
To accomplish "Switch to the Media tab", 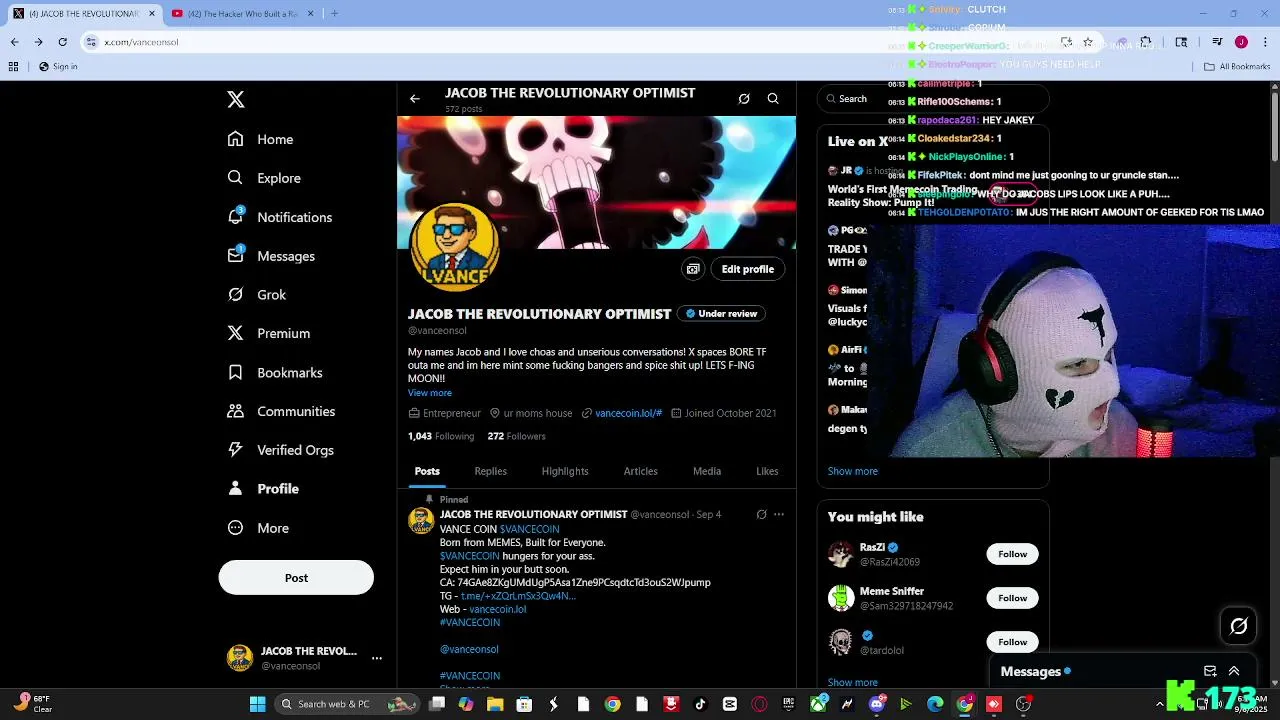I will pos(707,471).
